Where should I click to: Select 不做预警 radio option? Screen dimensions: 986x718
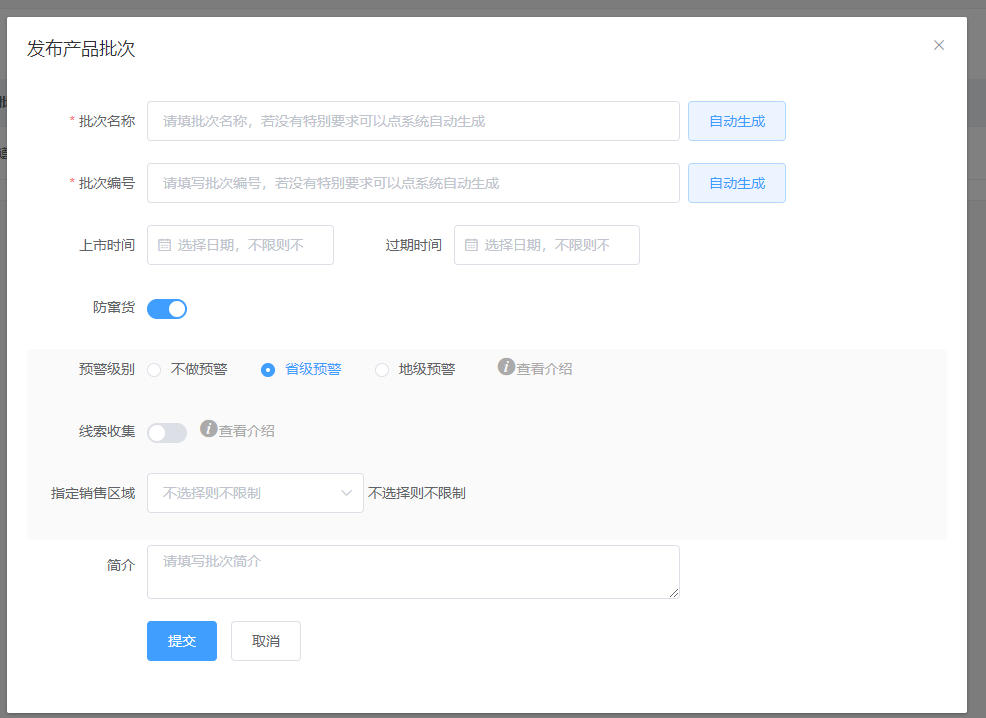coord(154,370)
